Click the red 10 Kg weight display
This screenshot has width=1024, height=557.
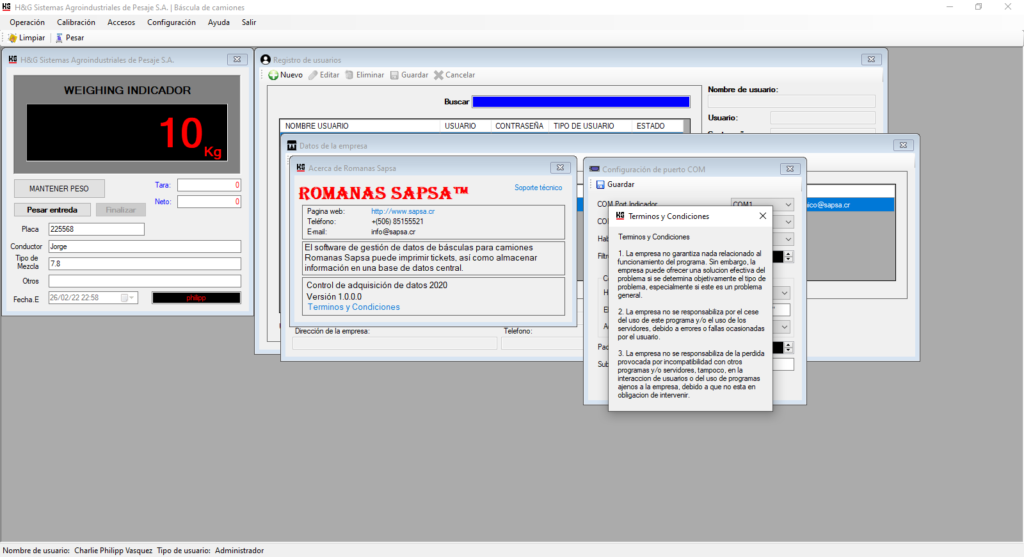[x=127, y=133]
